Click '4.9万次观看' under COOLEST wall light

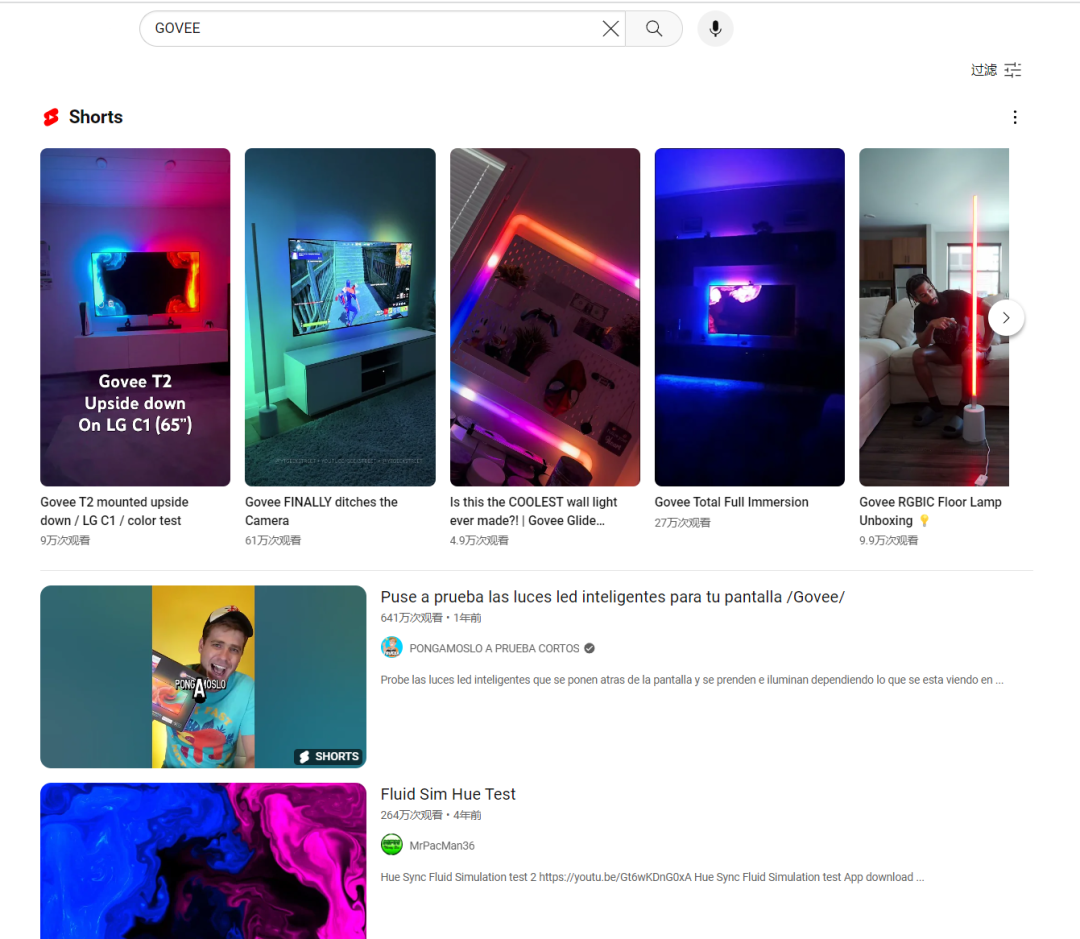(x=479, y=541)
